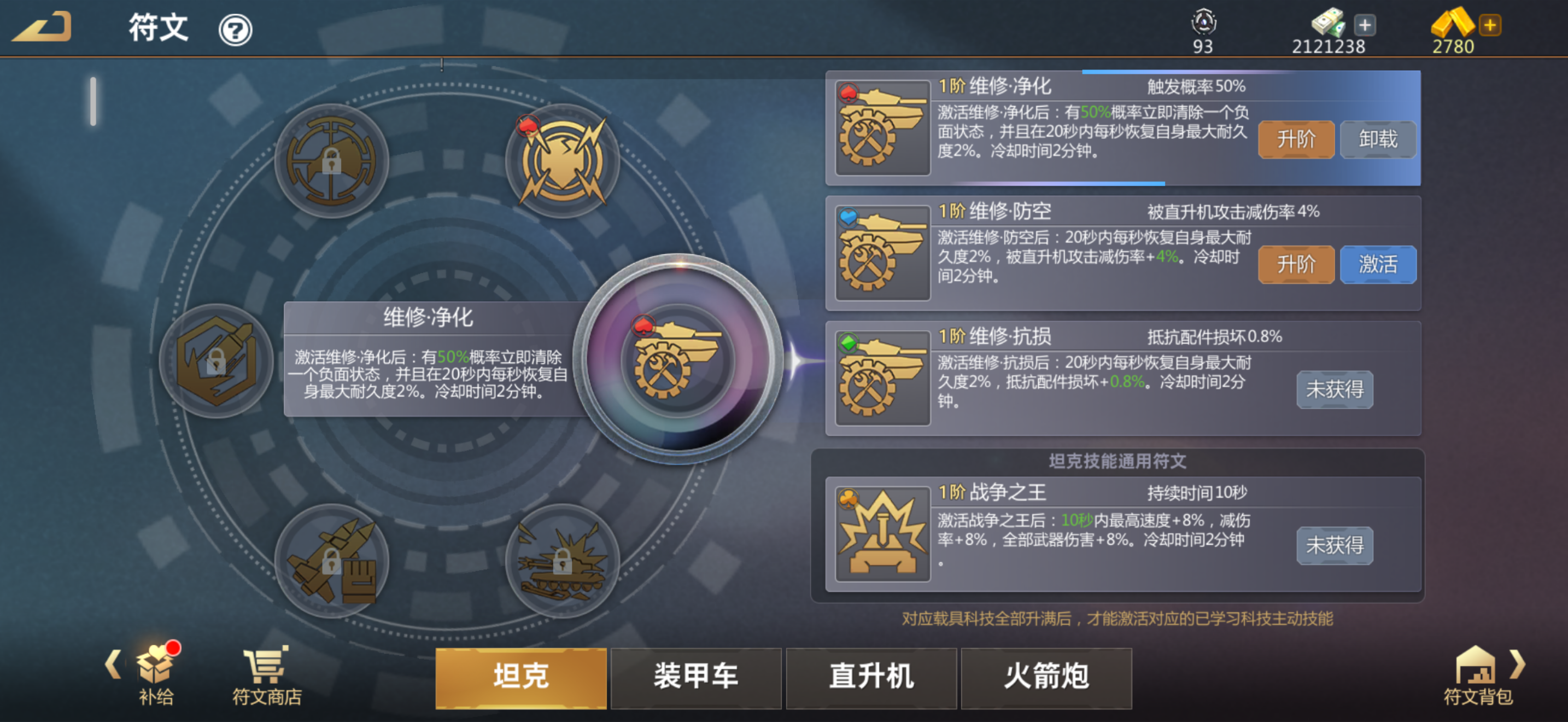Expand bottom bar with right chevron
Viewport: 1568px width, 722px height.
[1518, 663]
